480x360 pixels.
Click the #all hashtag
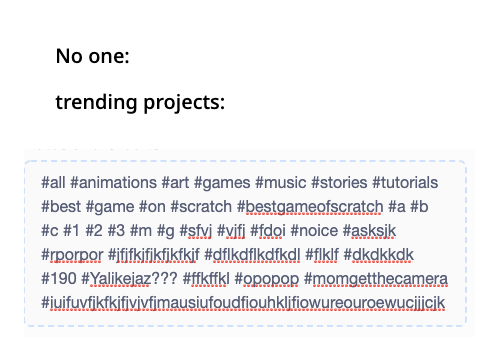pyautogui.click(x=53, y=183)
